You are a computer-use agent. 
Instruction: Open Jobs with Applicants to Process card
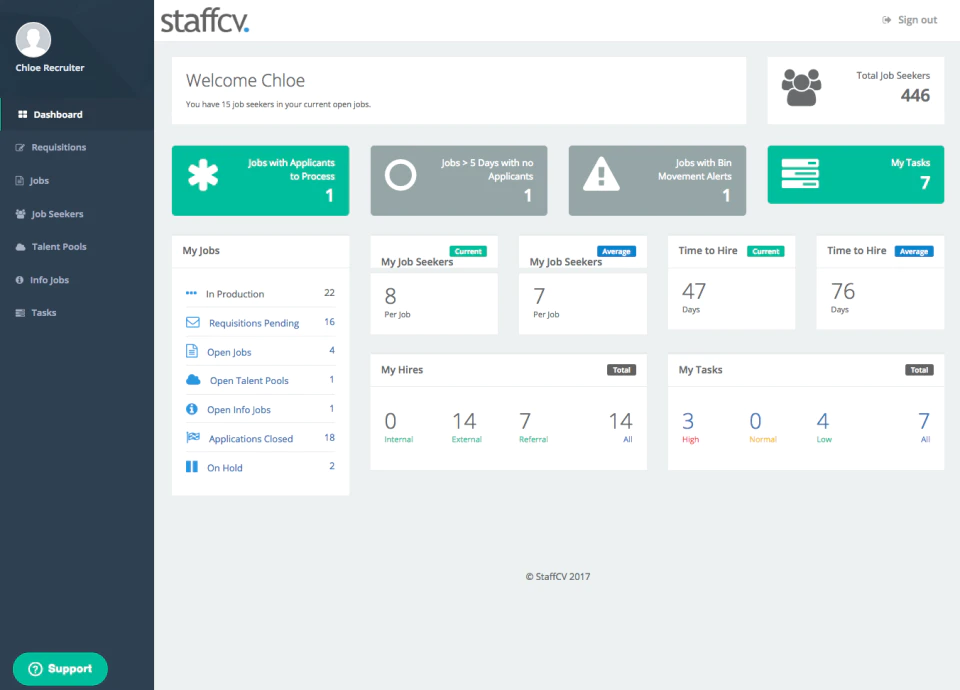coord(260,181)
